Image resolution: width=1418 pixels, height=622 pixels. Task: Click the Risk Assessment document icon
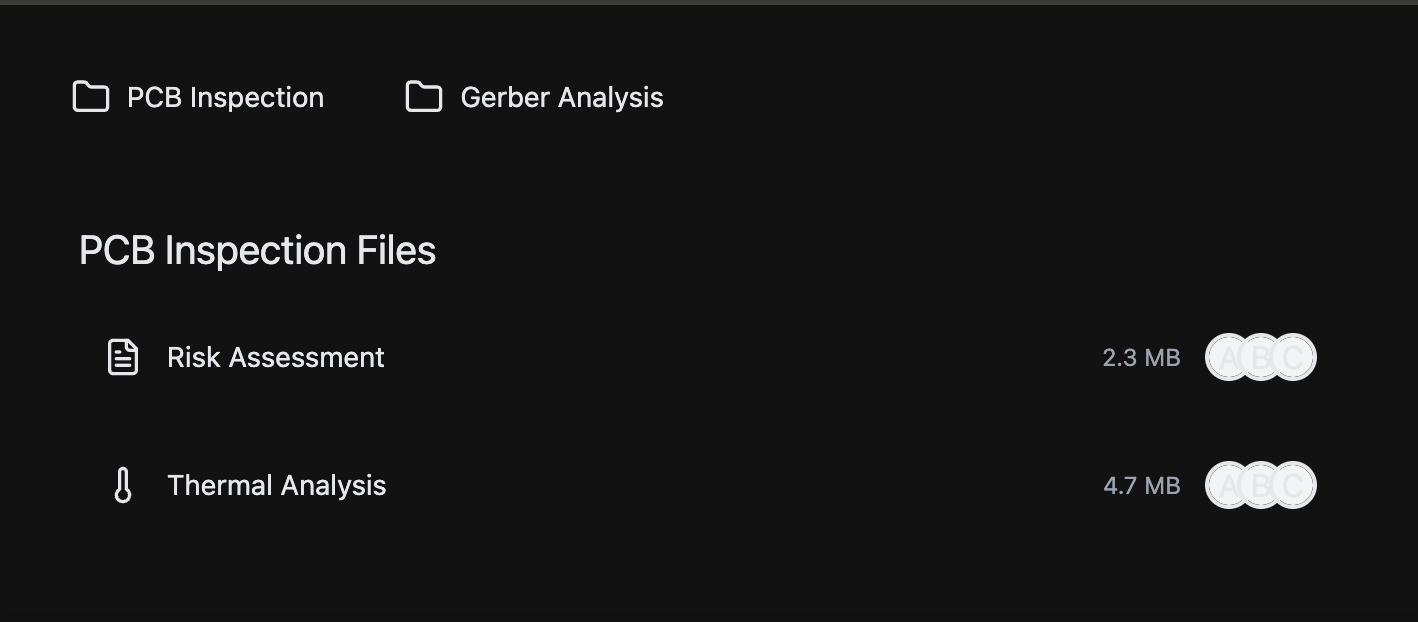tap(123, 357)
